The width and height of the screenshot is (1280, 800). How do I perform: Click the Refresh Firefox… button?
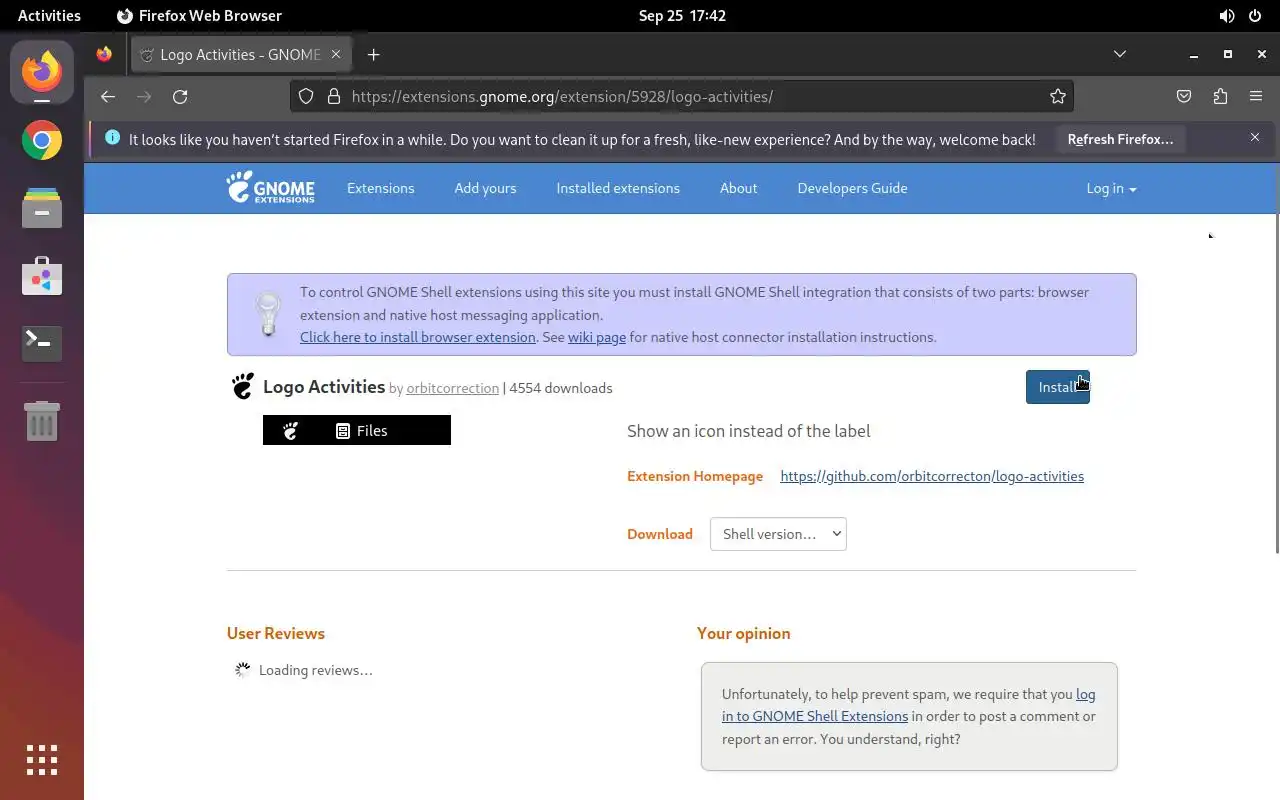pos(1120,139)
